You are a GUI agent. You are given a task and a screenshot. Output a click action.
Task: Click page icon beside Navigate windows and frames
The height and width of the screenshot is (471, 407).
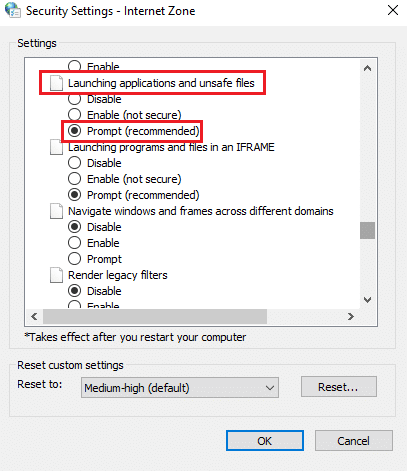(x=56, y=211)
